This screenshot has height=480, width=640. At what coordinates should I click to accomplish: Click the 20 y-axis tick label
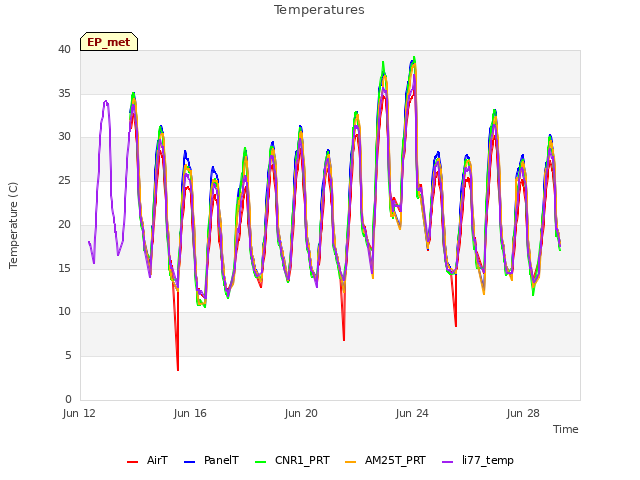tap(64, 224)
